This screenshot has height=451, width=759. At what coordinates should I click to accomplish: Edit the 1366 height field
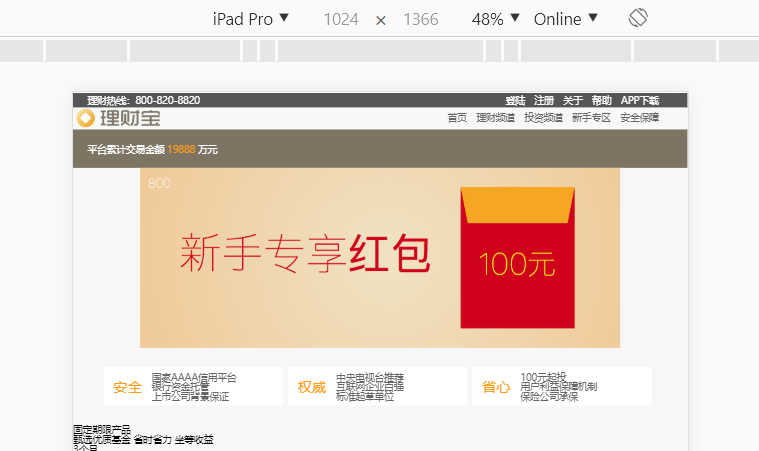(421, 19)
